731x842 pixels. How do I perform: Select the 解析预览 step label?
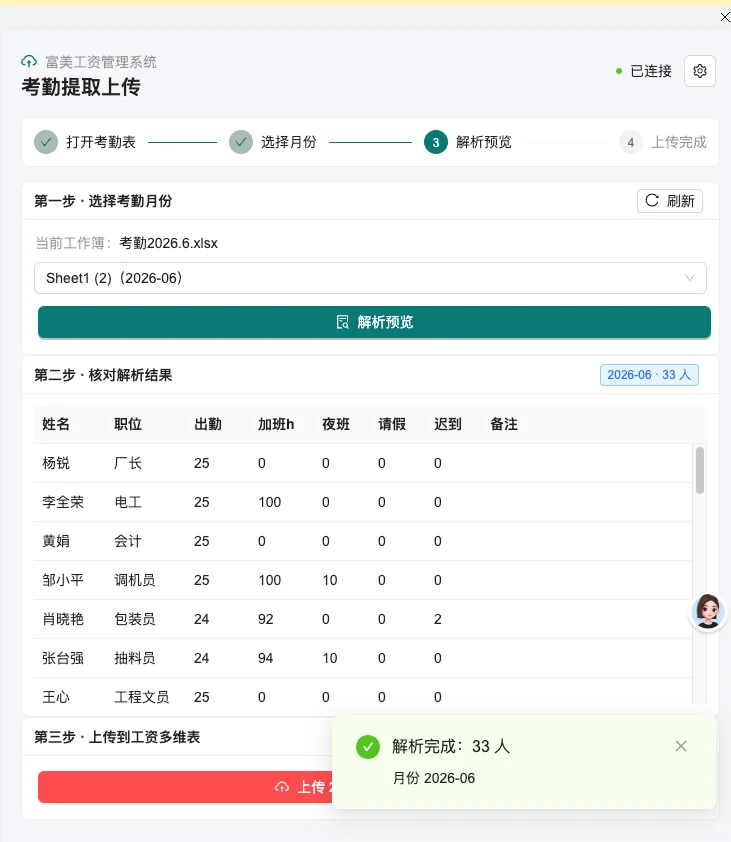pyautogui.click(x=484, y=142)
